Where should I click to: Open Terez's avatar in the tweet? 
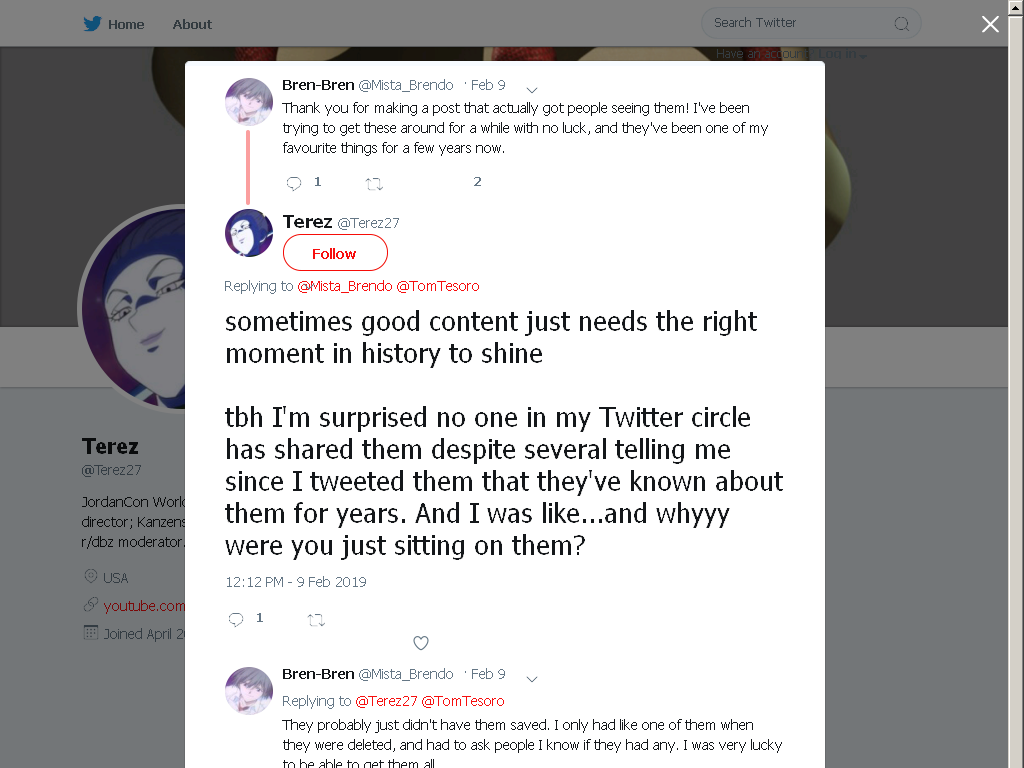click(x=249, y=233)
